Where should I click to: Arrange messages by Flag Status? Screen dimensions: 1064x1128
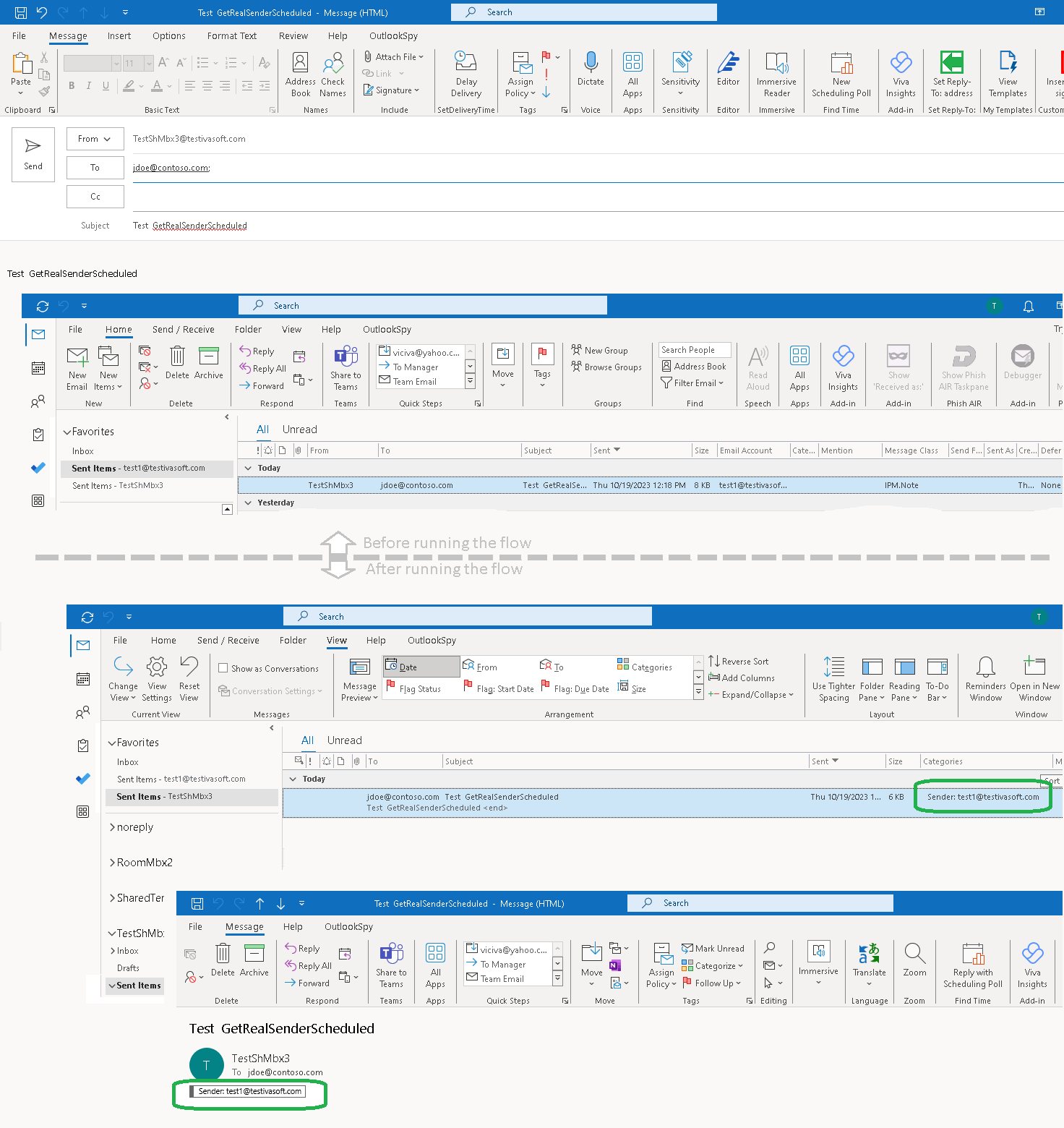point(413,688)
